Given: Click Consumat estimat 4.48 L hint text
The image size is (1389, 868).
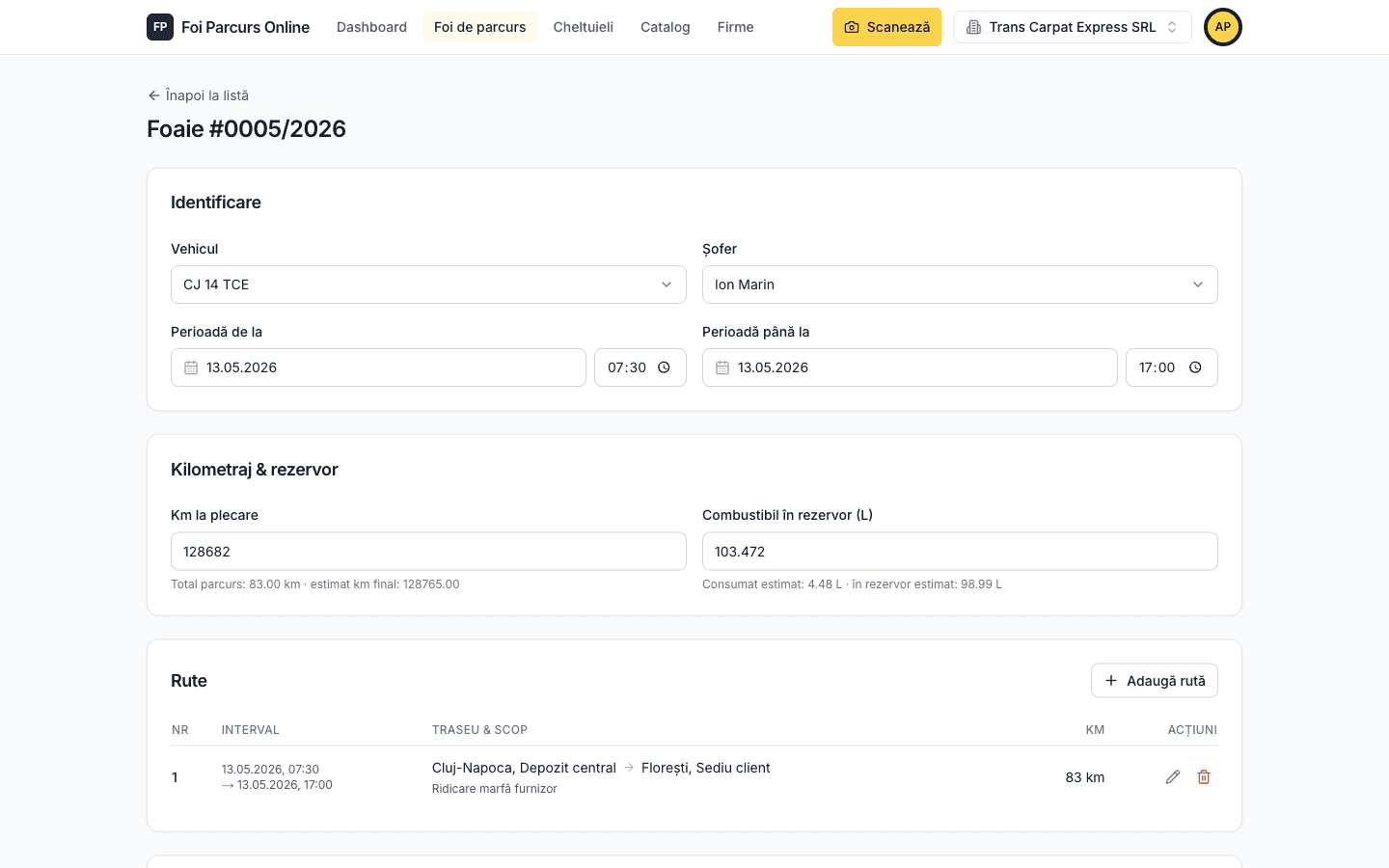Looking at the screenshot, I should pos(852,584).
